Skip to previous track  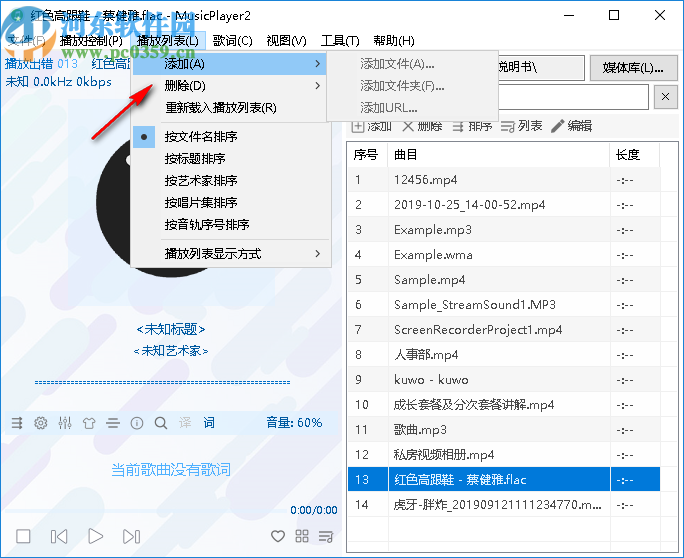59,536
